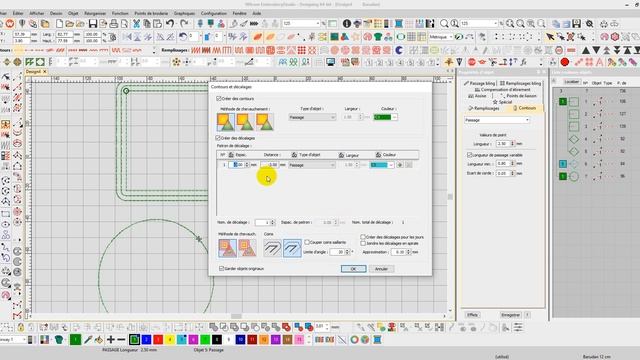Click the Open folder icon
The image size is (640, 360).
70,24
